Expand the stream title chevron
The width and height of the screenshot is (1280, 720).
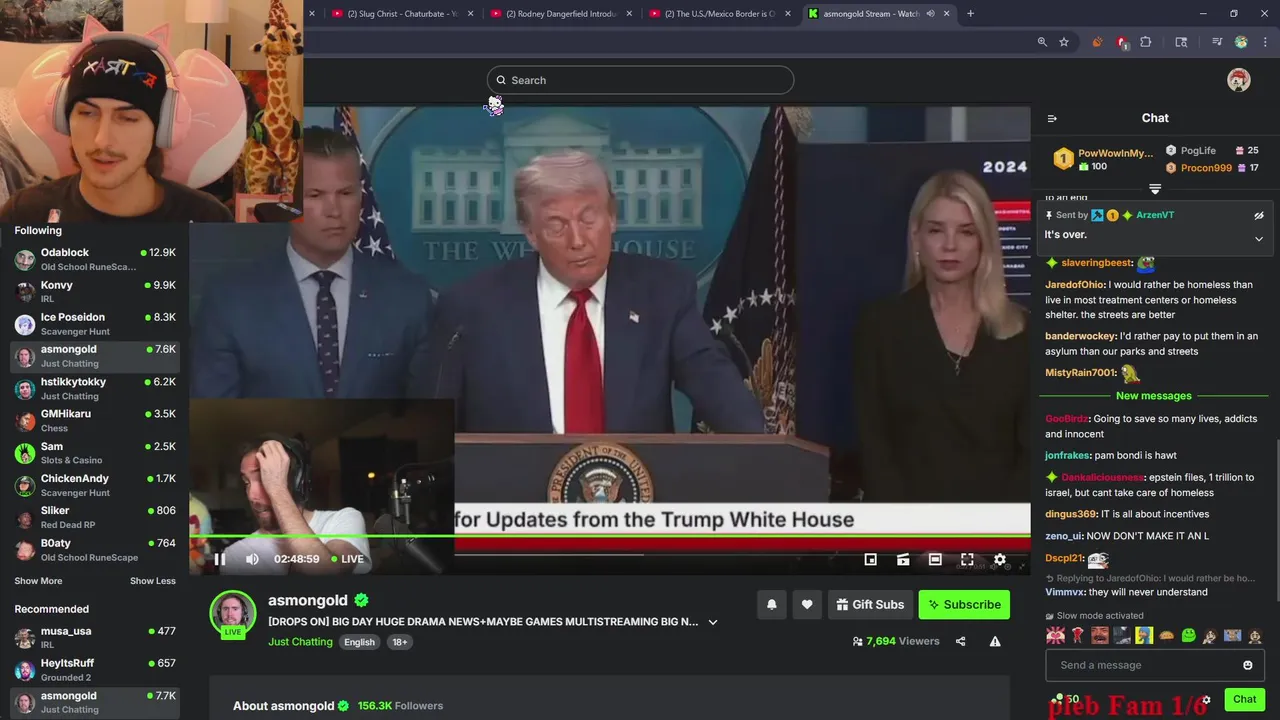coord(713,622)
